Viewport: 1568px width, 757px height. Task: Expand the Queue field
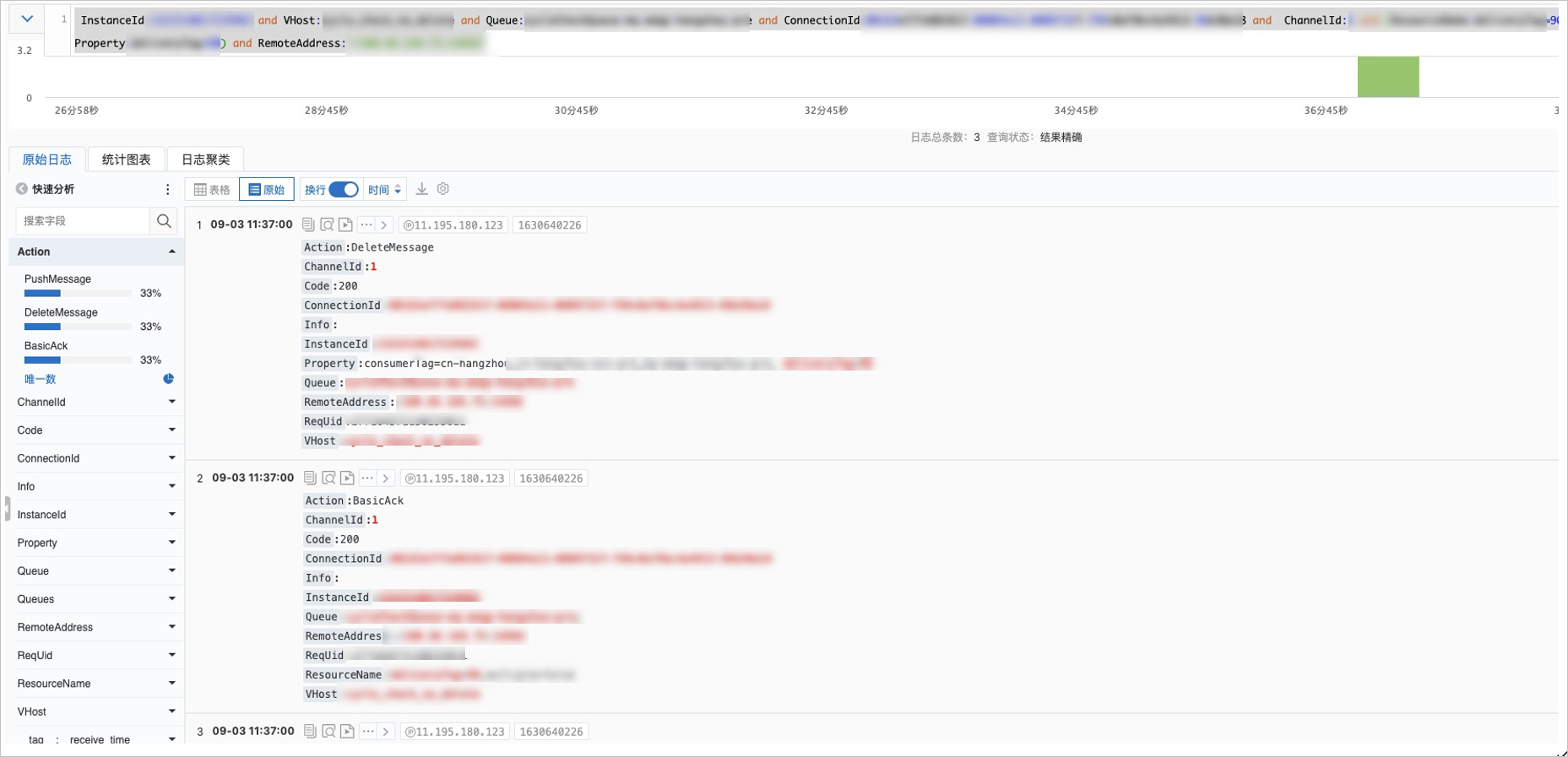(x=172, y=571)
